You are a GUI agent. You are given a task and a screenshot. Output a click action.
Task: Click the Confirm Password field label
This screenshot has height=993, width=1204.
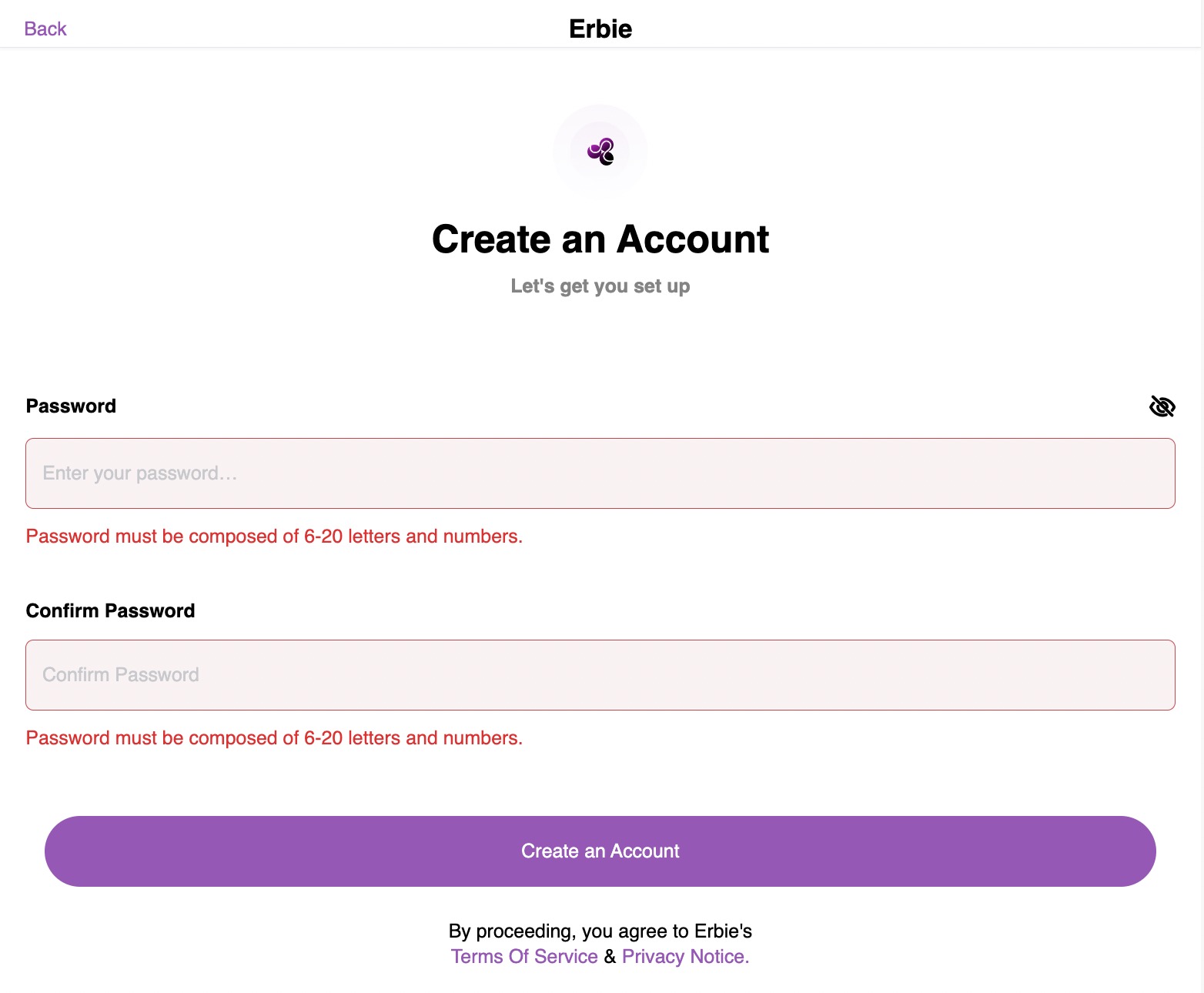(x=110, y=611)
